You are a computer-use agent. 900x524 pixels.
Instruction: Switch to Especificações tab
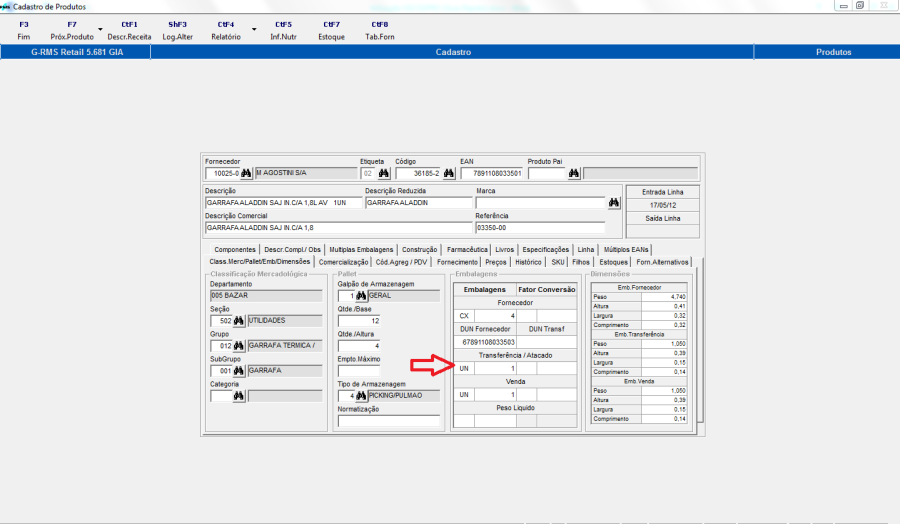point(545,250)
